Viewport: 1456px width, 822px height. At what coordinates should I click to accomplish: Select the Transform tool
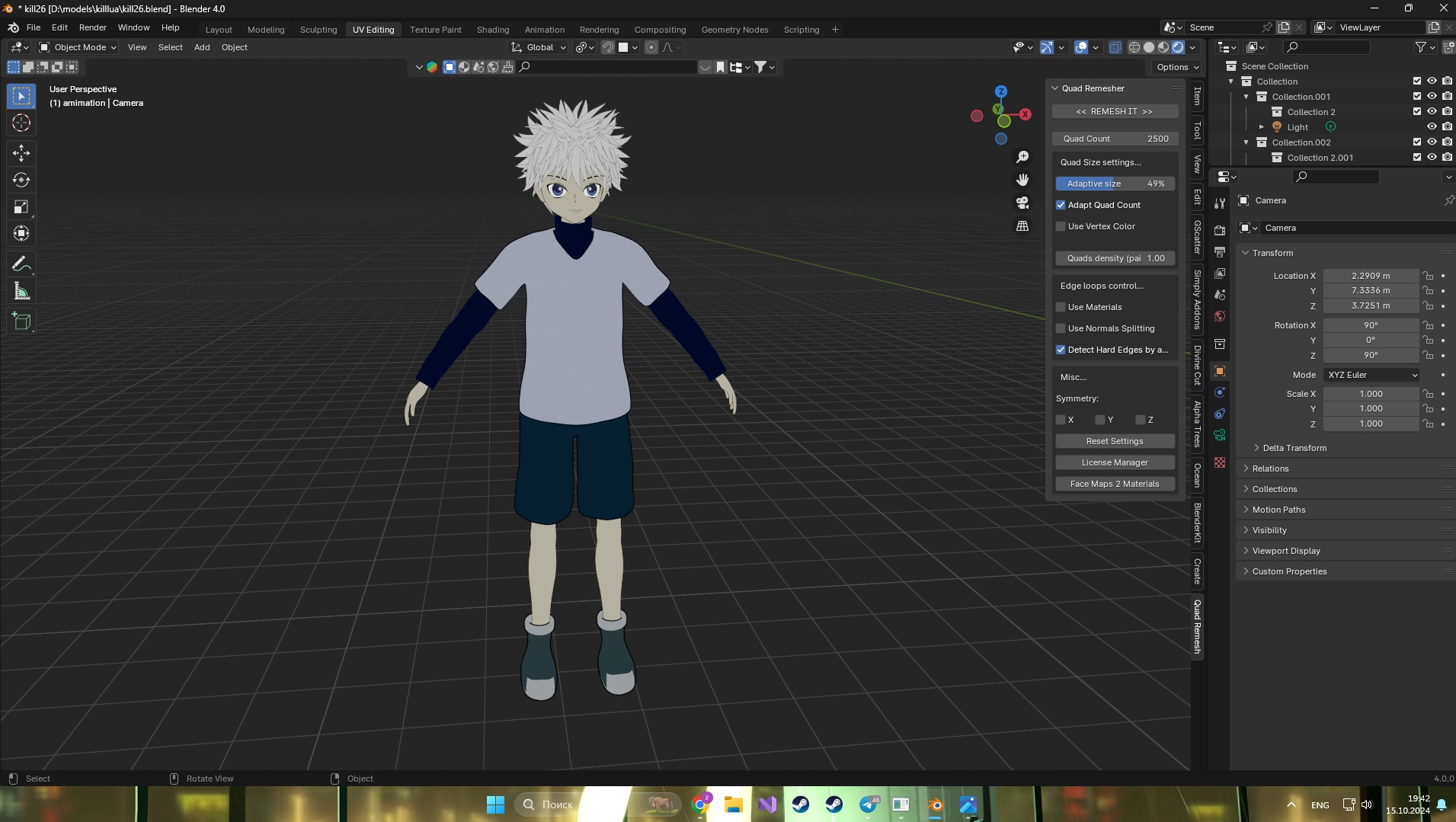click(21, 233)
